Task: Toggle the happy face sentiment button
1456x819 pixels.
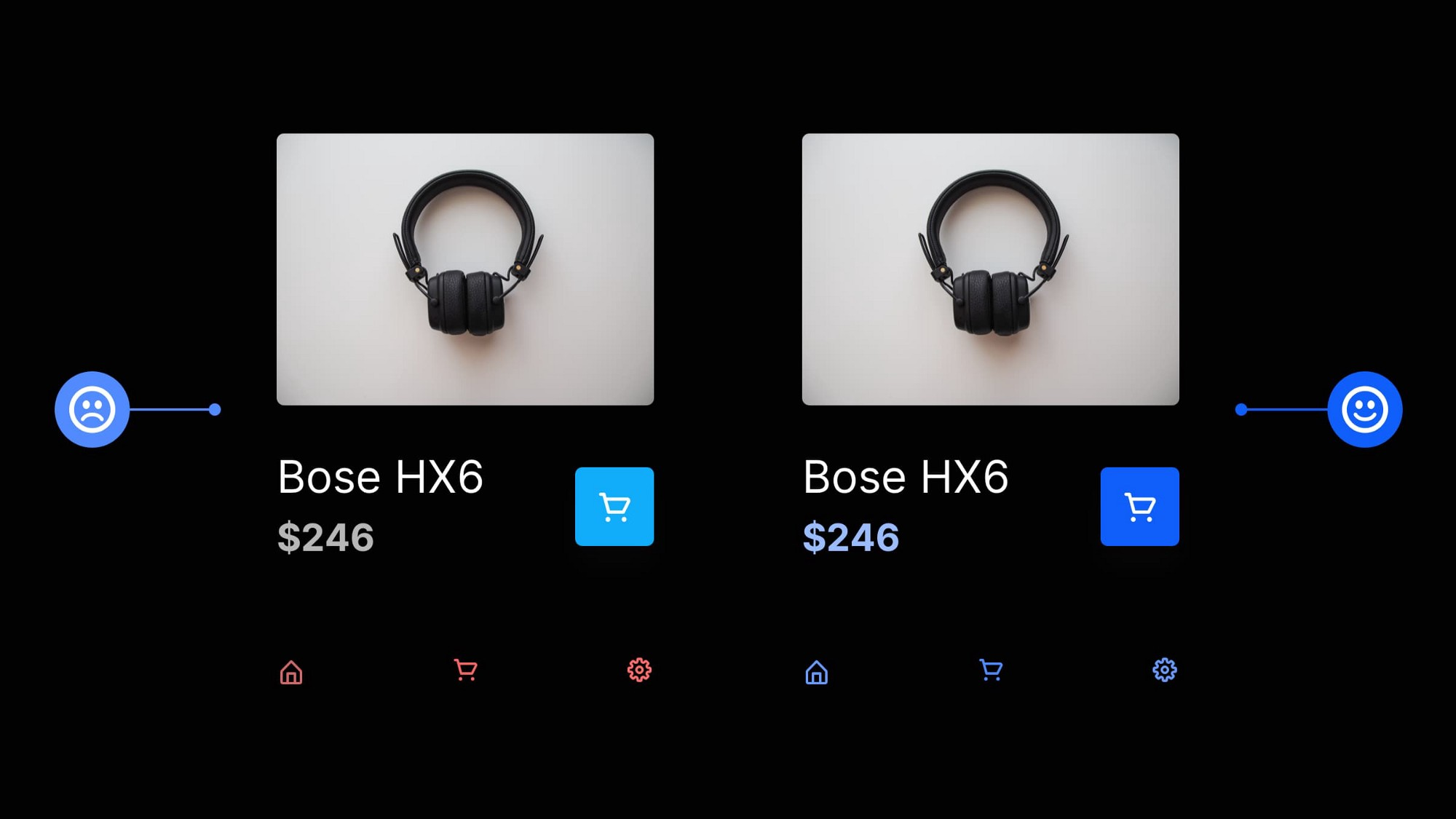Action: (x=1363, y=409)
